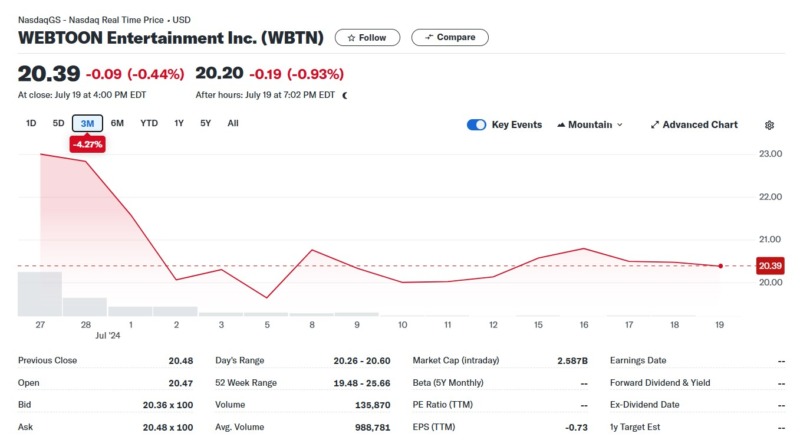Click the EPS (TTM) value -0.73
Viewport: 800px width, 443px height.
576,427
